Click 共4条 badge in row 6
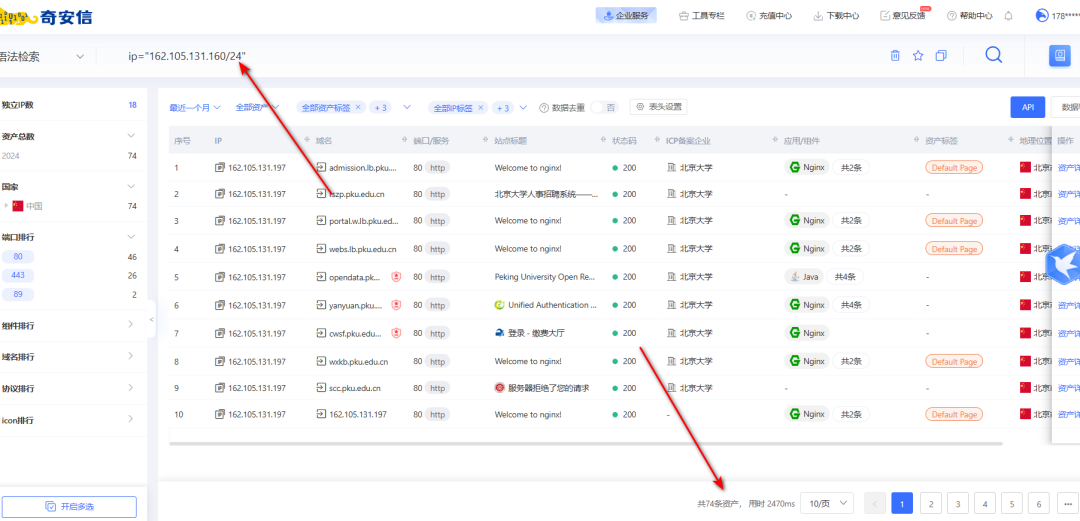1080x521 pixels. coord(851,305)
